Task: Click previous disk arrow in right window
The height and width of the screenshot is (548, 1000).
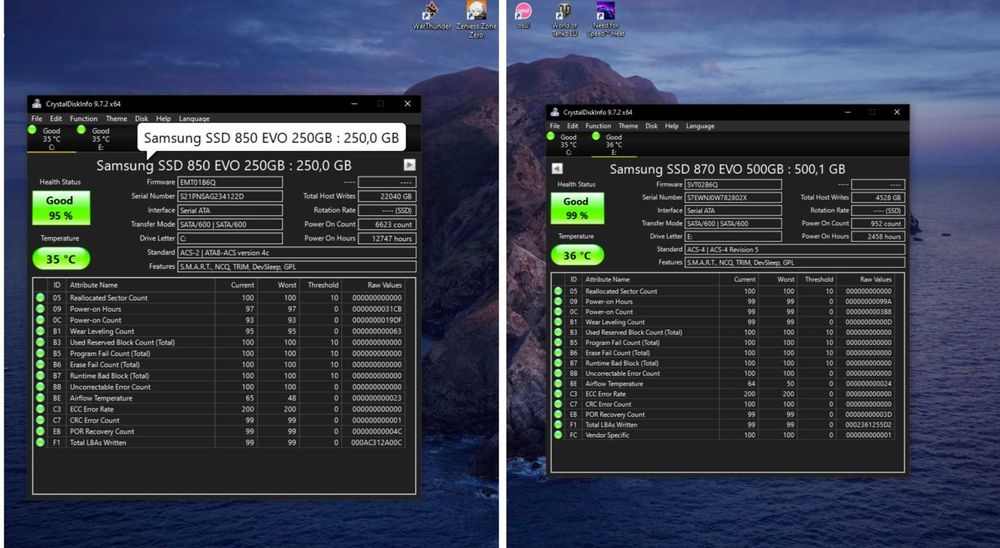Action: [x=557, y=168]
